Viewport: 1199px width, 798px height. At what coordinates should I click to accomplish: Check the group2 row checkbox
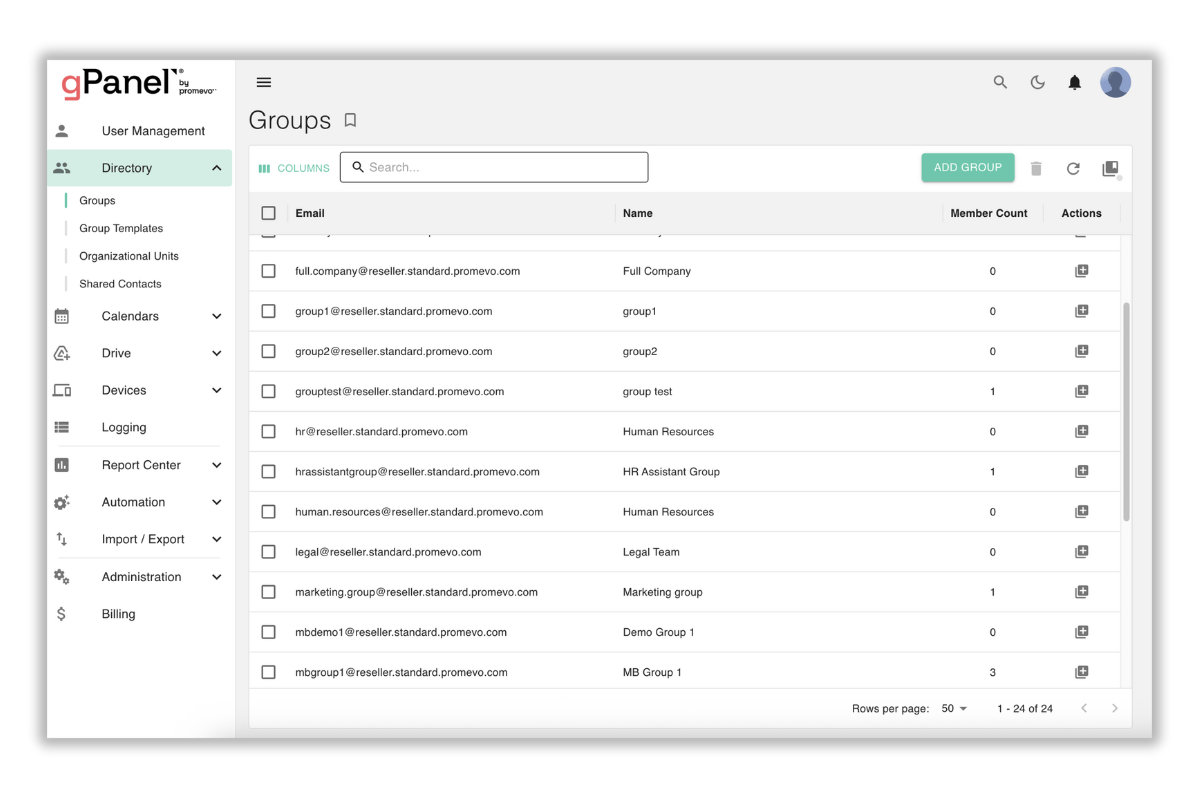pyautogui.click(x=268, y=351)
